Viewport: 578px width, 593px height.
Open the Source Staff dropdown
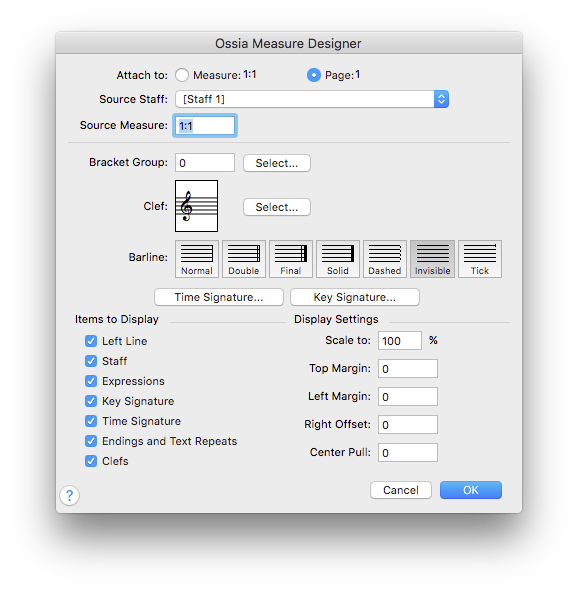pyautogui.click(x=312, y=99)
